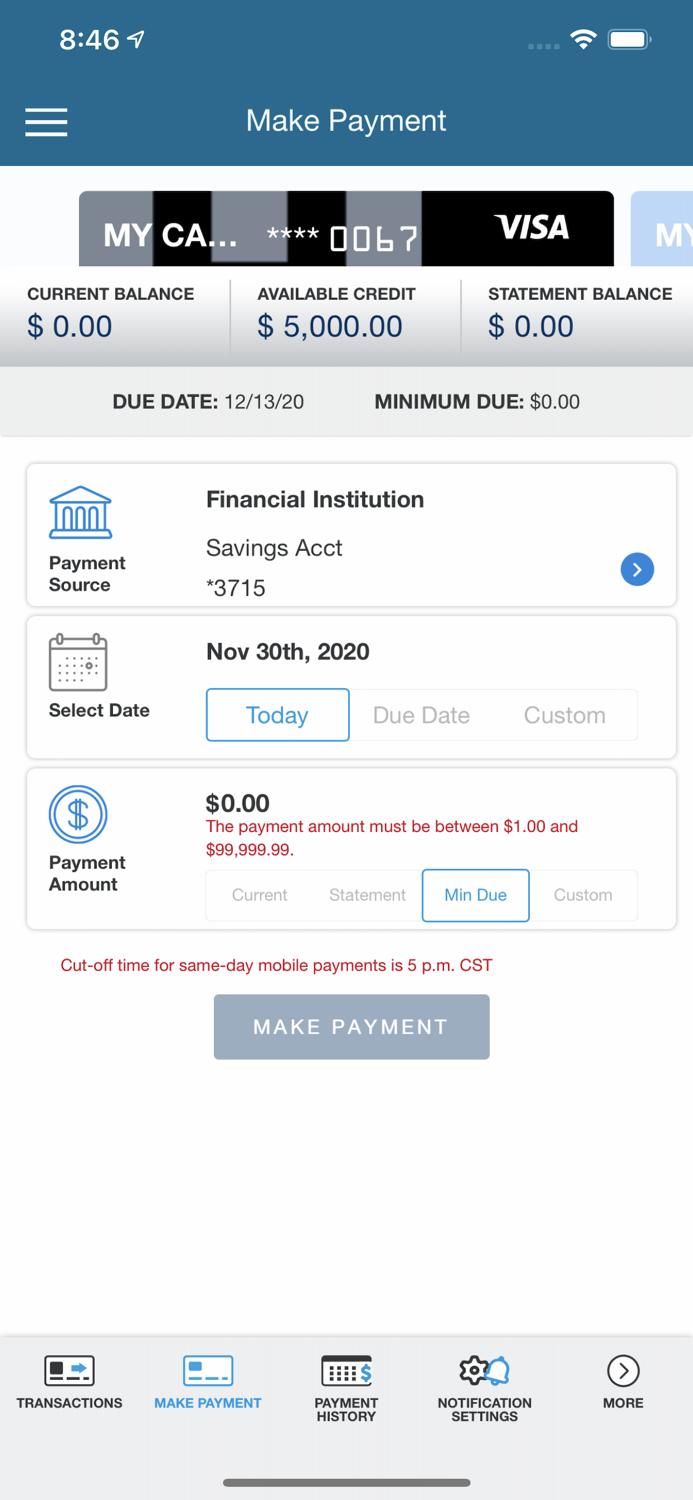Tap the More arrow icon
The width and height of the screenshot is (693, 1500).
pyautogui.click(x=622, y=1371)
